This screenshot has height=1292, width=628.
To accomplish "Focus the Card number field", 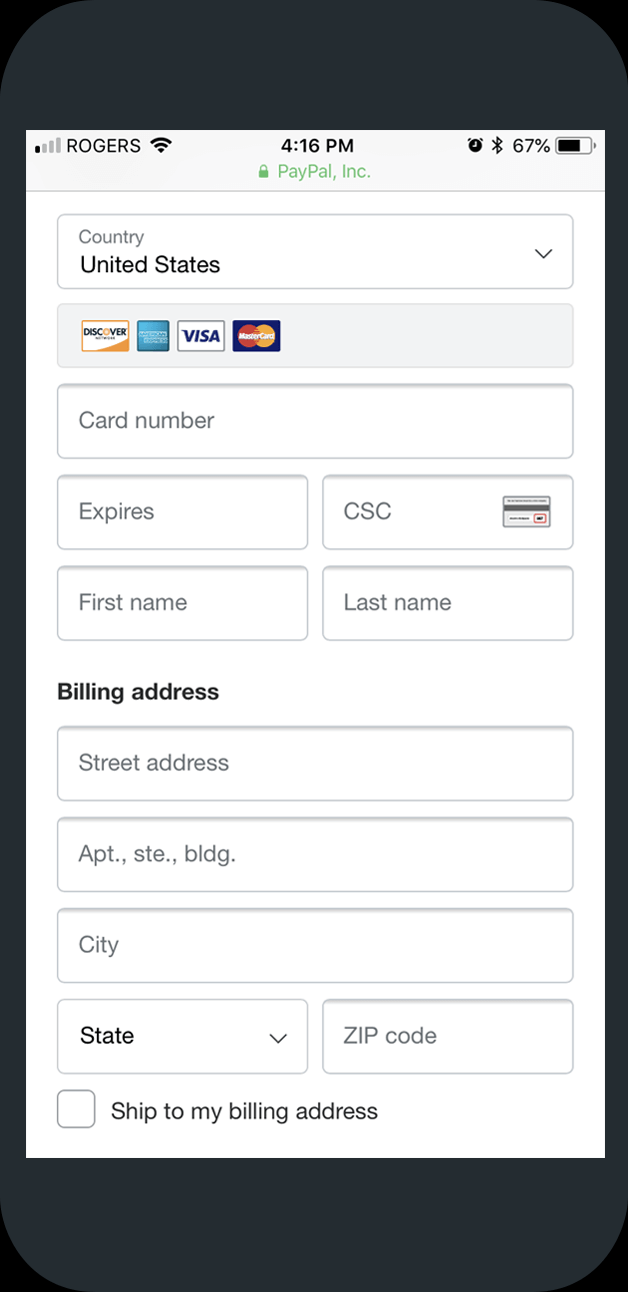I will pyautogui.click(x=315, y=421).
